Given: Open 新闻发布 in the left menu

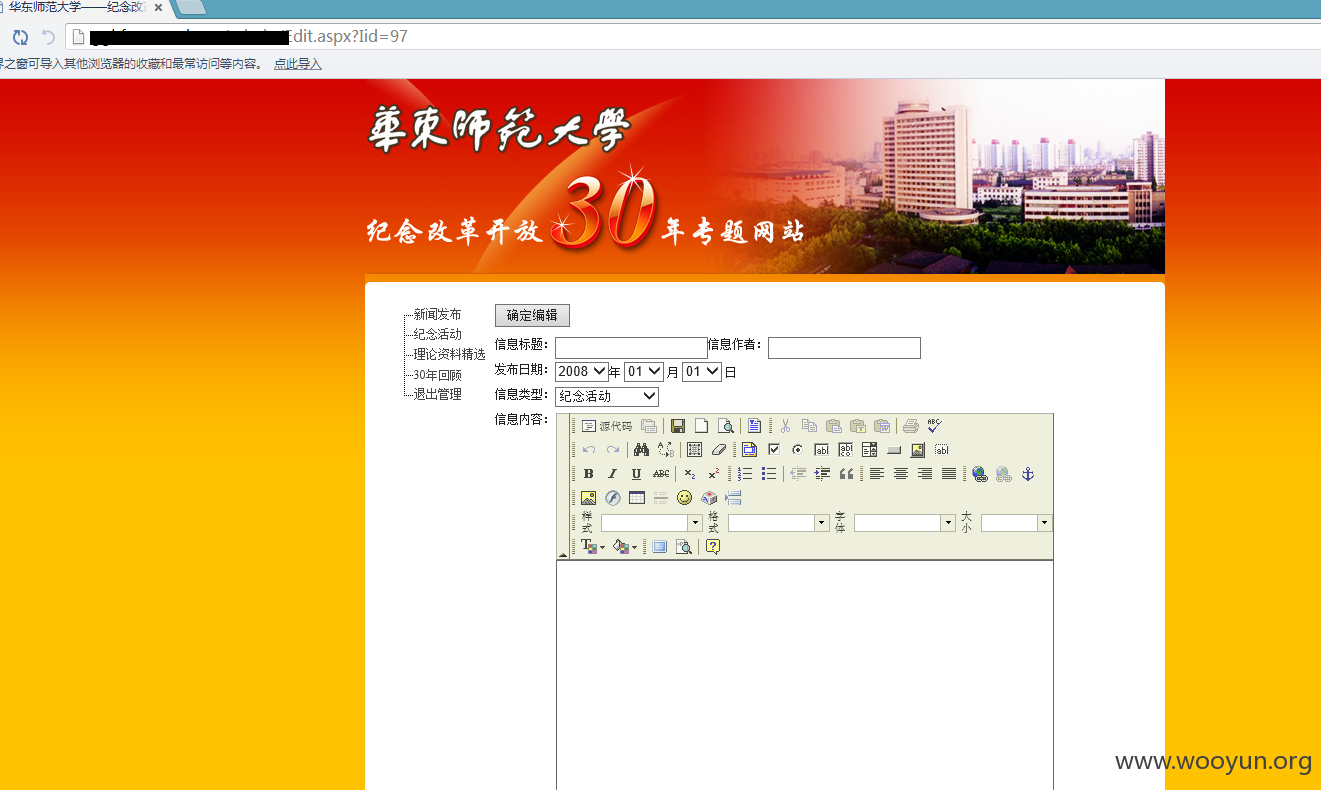Looking at the screenshot, I should pyautogui.click(x=437, y=314).
